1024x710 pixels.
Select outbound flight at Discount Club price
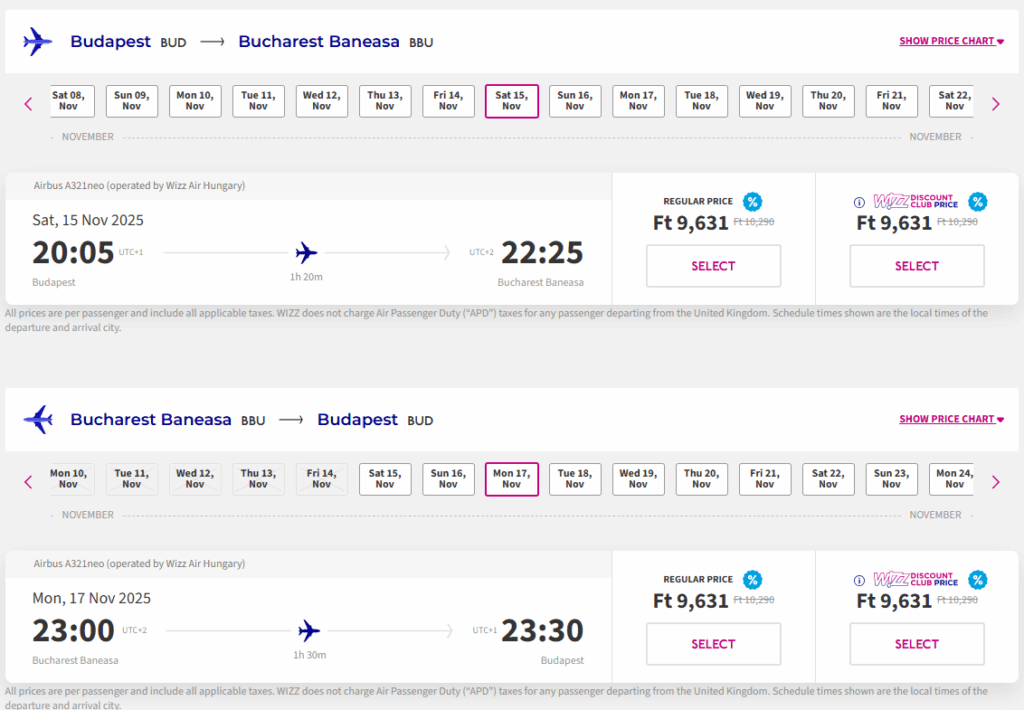click(916, 266)
